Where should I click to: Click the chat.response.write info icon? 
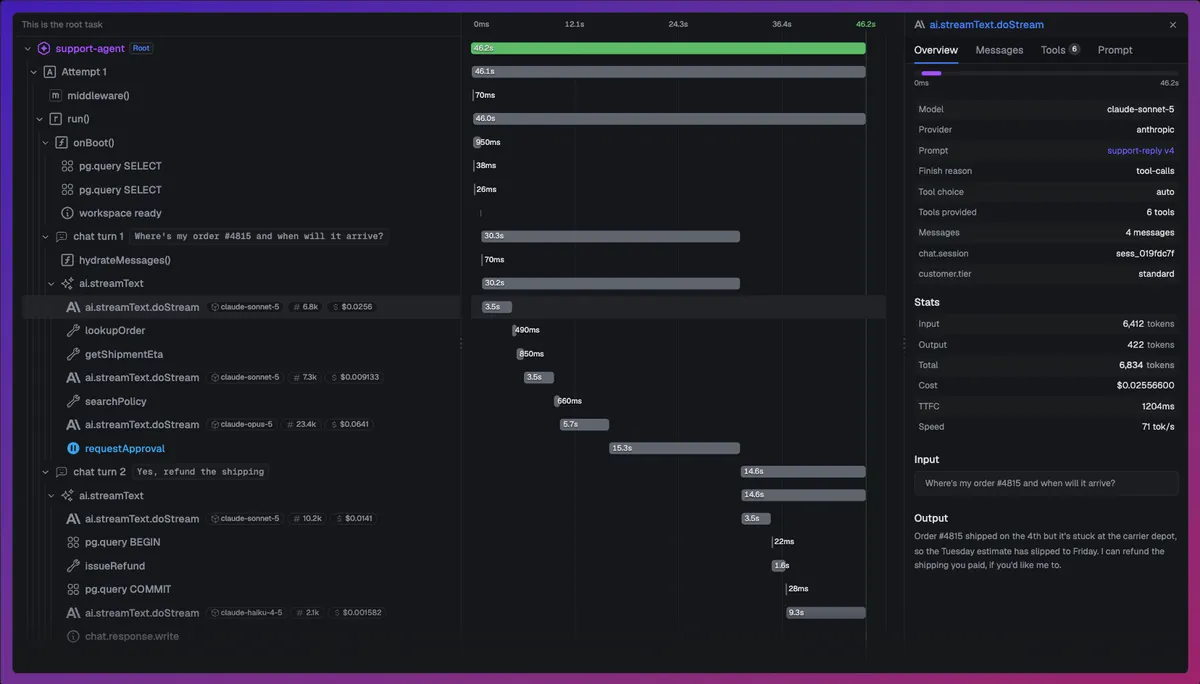(x=73, y=636)
